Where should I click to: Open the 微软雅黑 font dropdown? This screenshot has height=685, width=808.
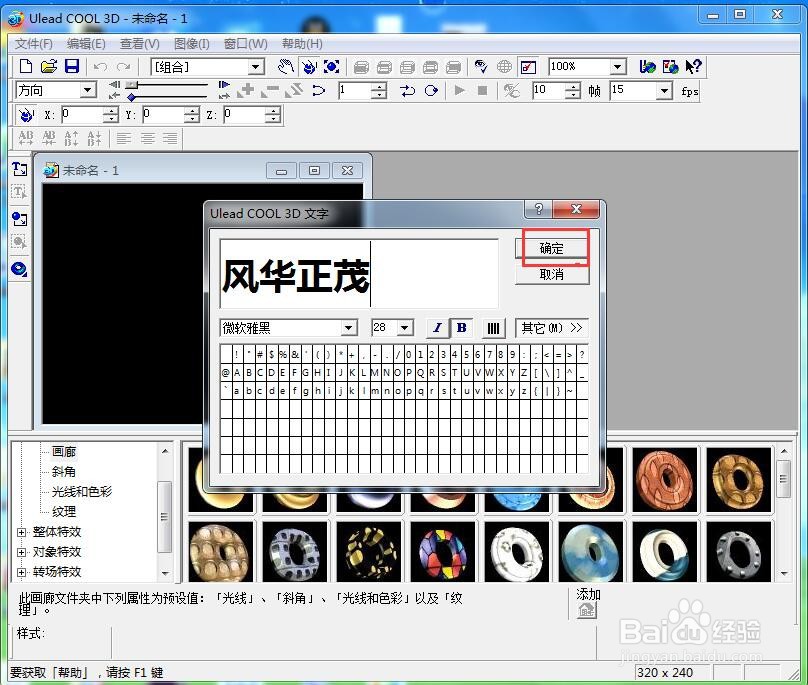(x=348, y=328)
